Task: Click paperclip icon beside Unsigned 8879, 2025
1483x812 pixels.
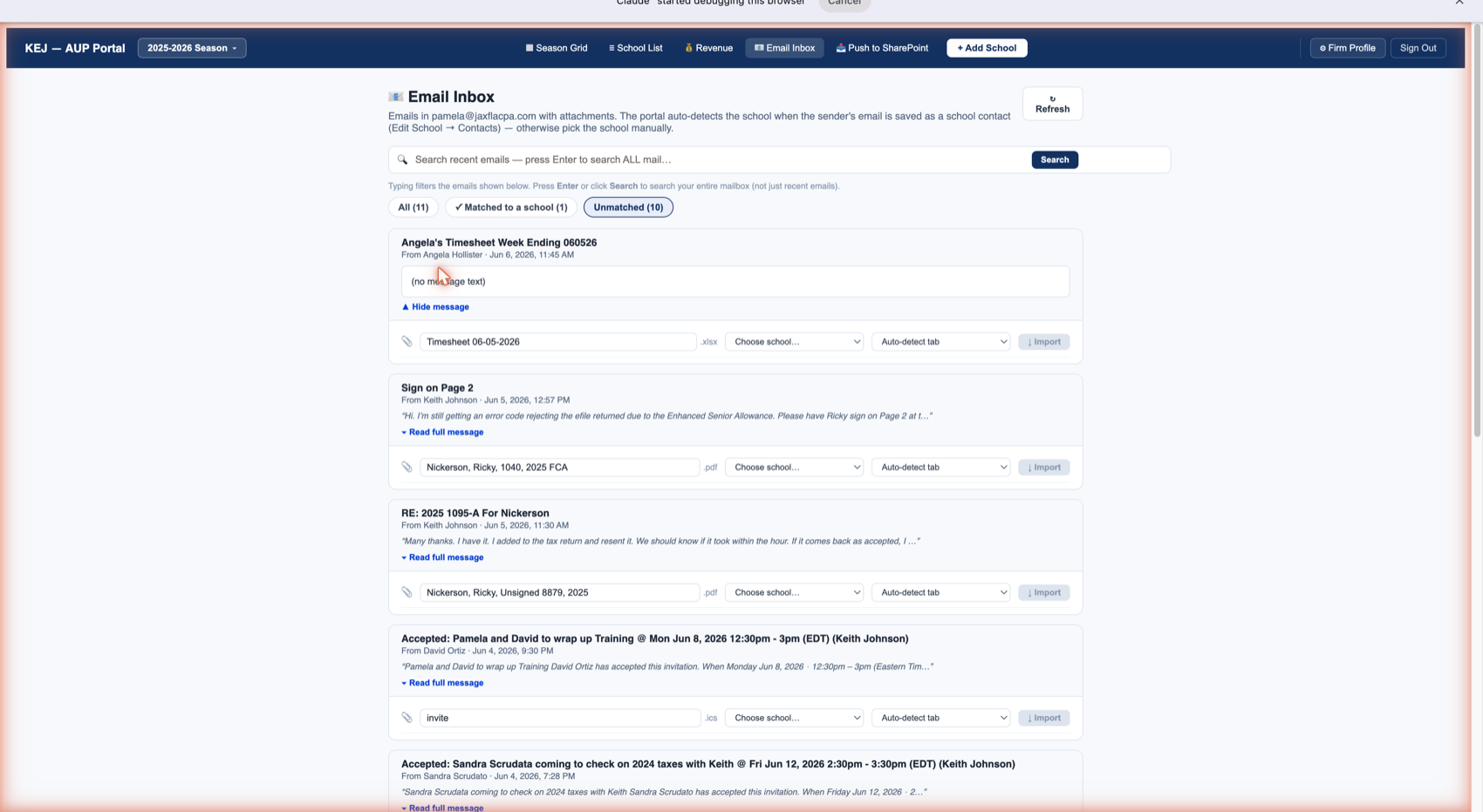Action: (x=407, y=592)
